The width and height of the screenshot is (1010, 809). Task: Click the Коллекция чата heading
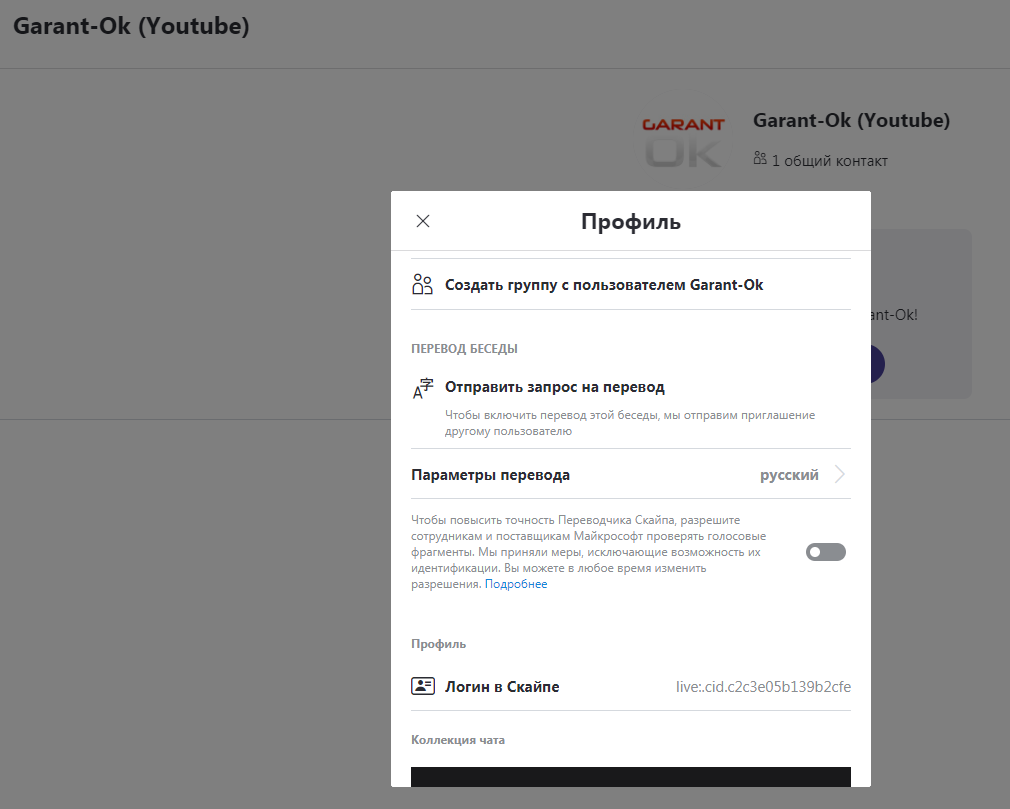(458, 740)
